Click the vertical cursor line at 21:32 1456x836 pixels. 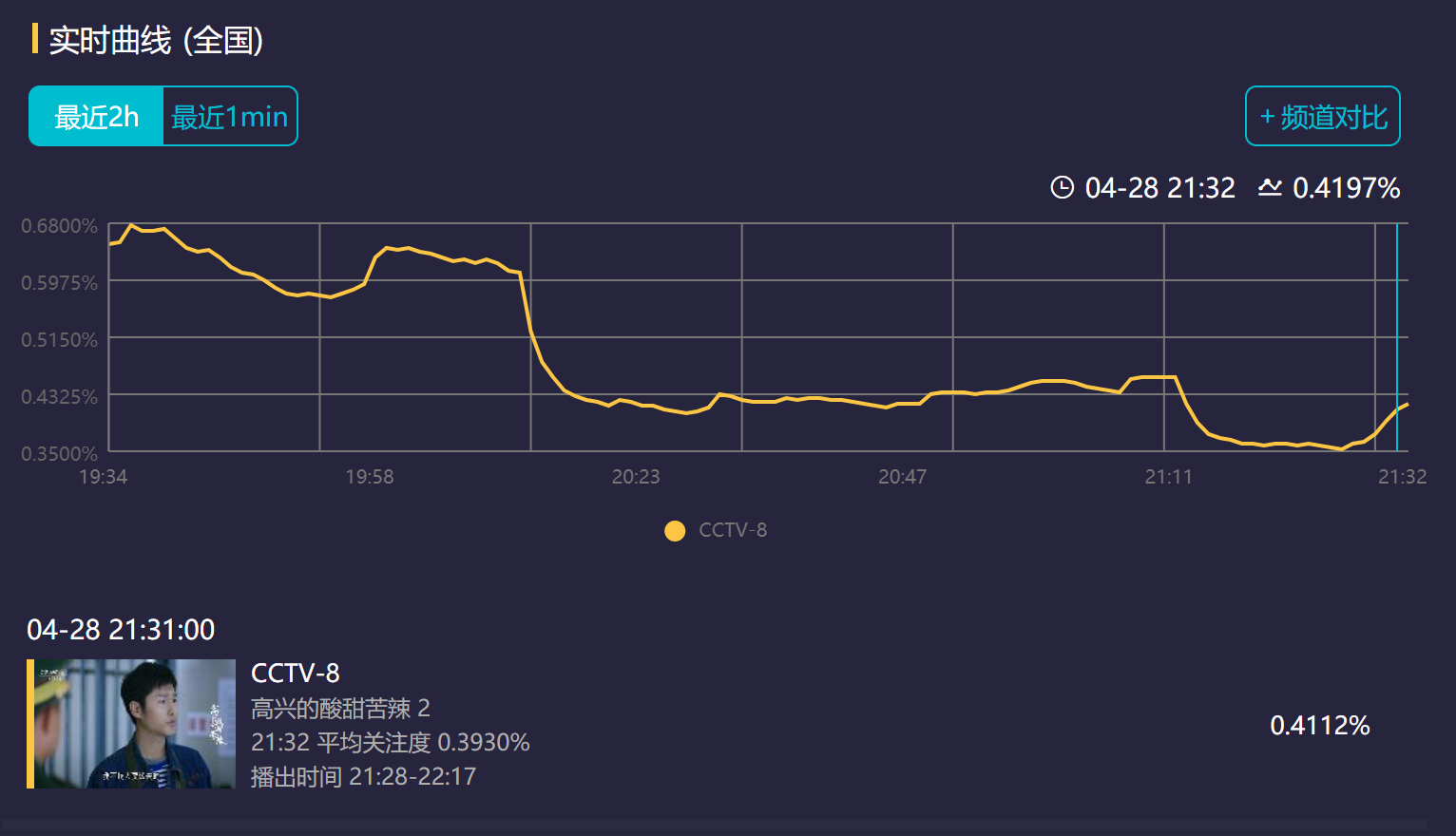pos(1397,337)
